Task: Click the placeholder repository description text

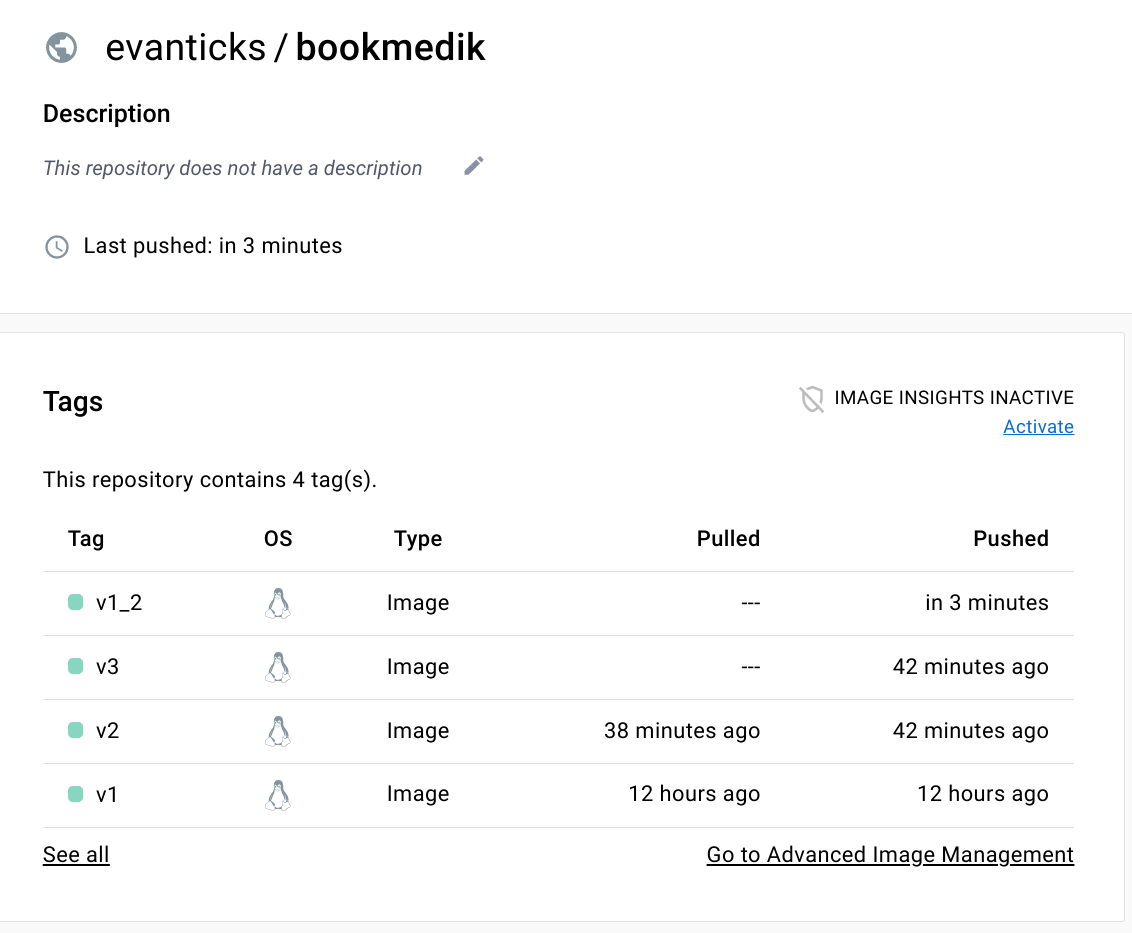Action: pos(233,168)
